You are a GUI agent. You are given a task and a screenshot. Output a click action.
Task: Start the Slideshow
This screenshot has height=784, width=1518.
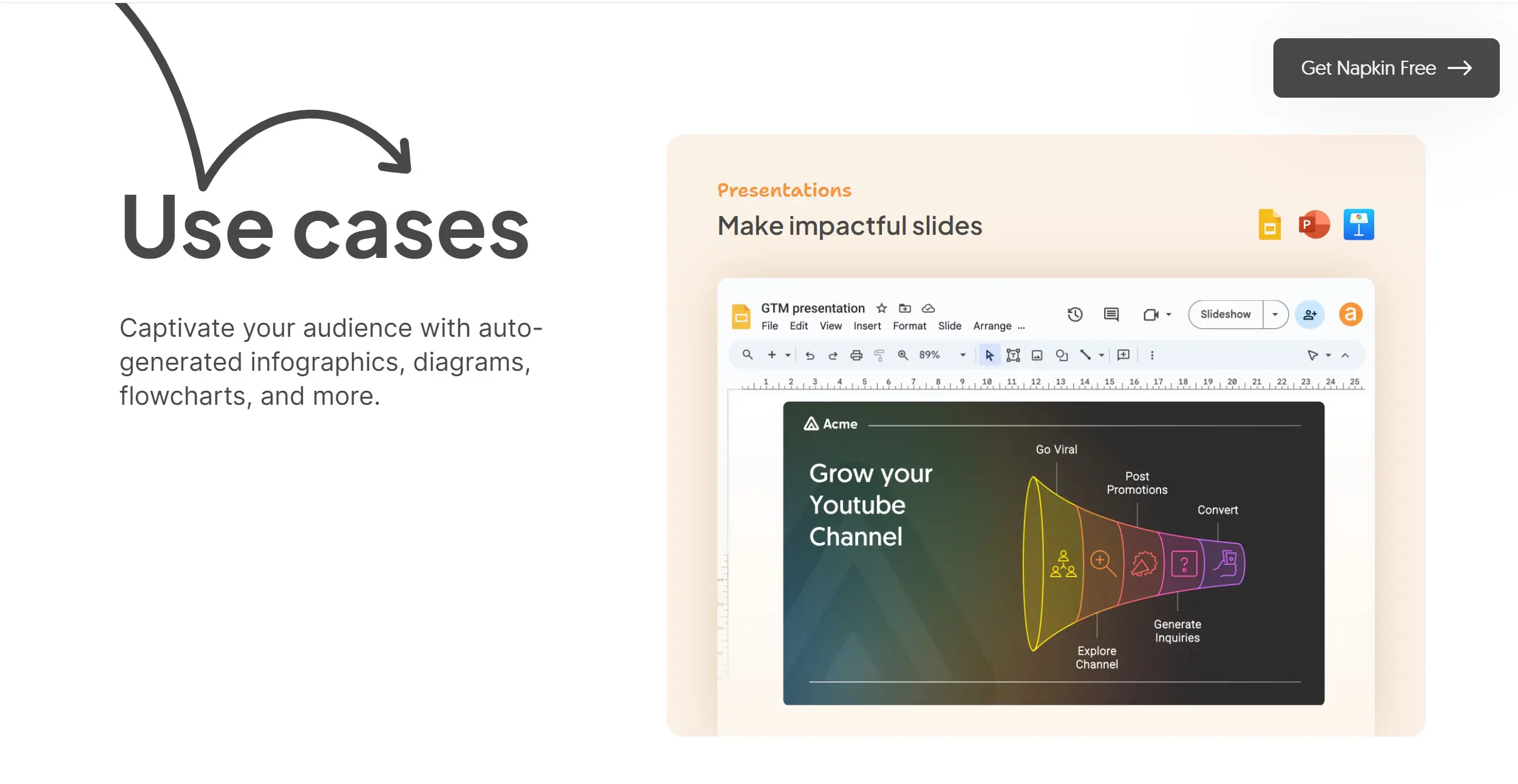1225,314
